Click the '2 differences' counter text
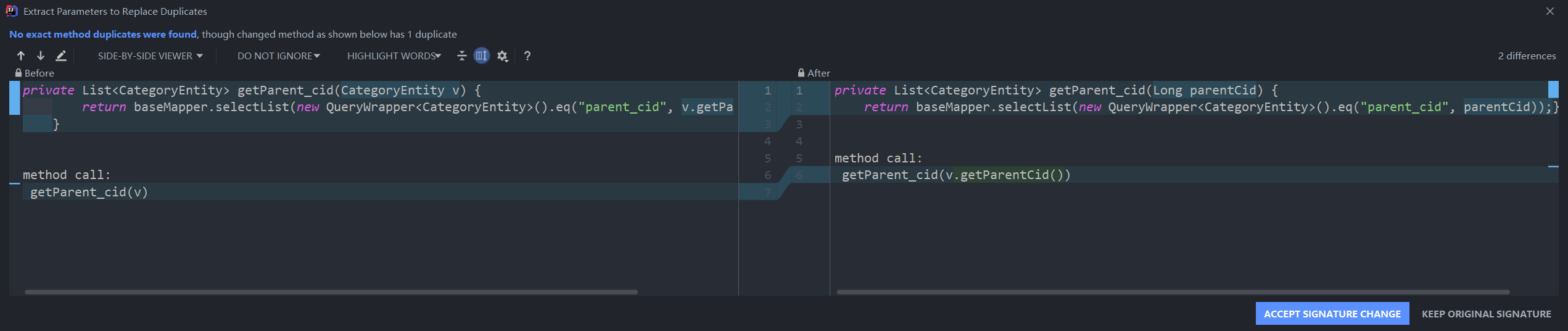The height and width of the screenshot is (331, 1568). point(1527,56)
